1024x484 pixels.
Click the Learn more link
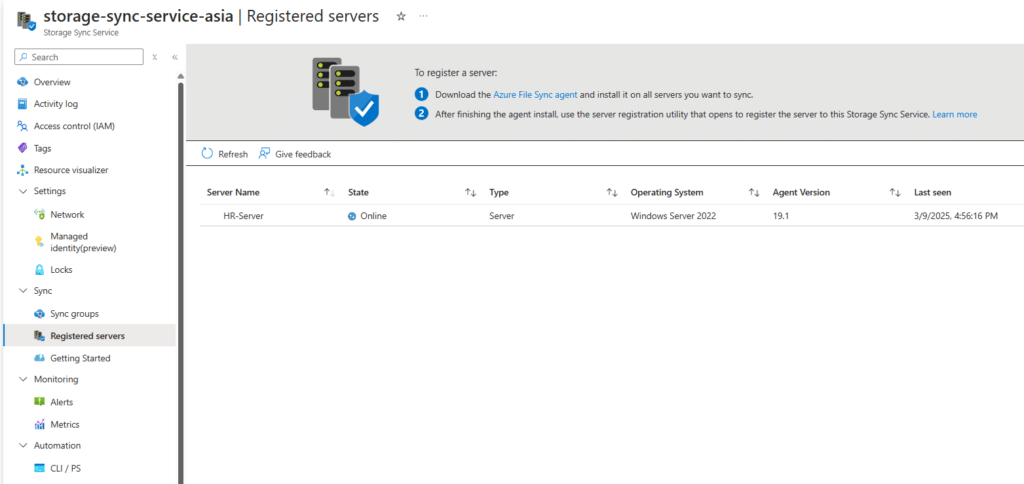(954, 115)
